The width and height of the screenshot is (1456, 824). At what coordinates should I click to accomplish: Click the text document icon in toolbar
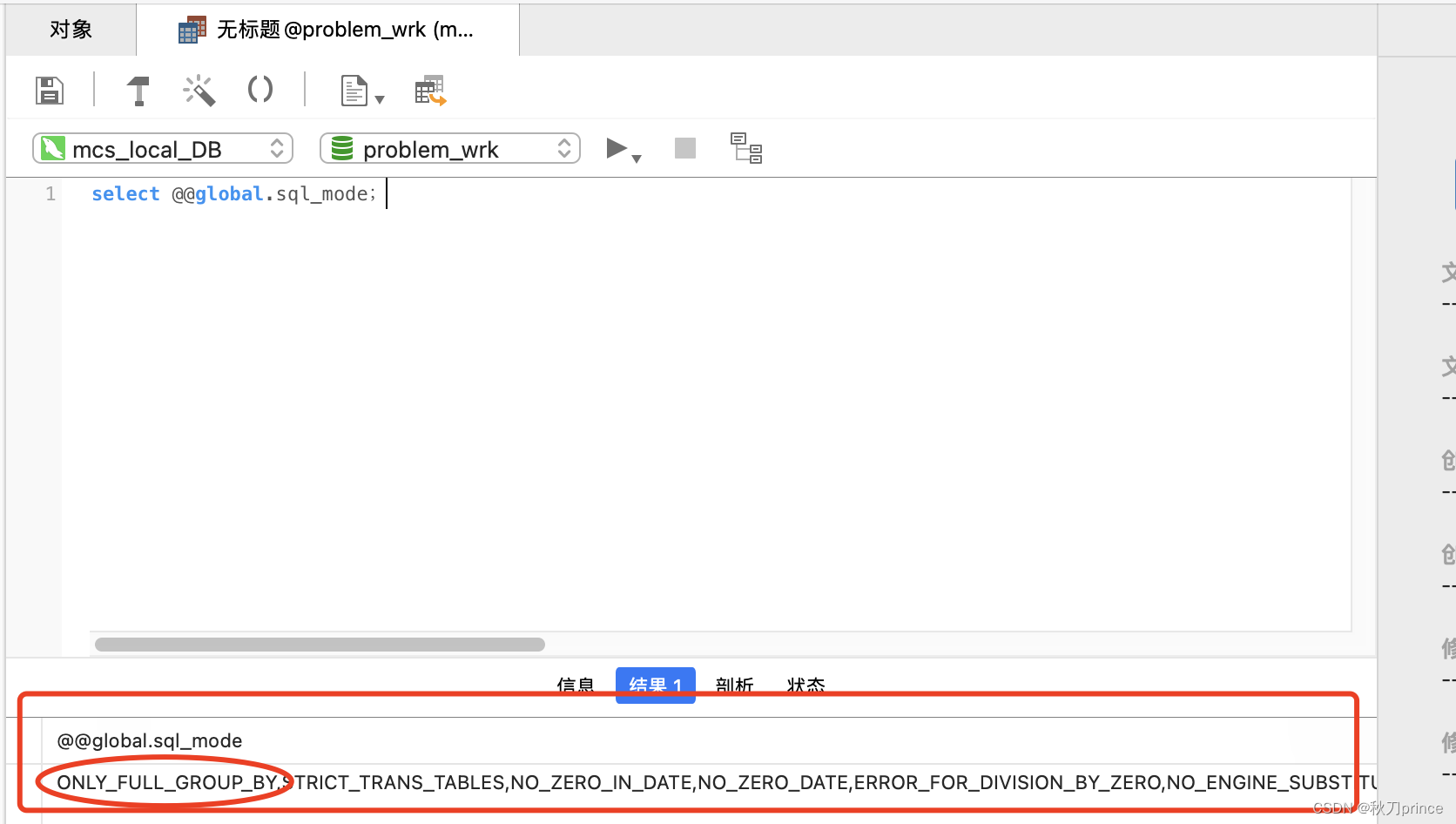(354, 91)
